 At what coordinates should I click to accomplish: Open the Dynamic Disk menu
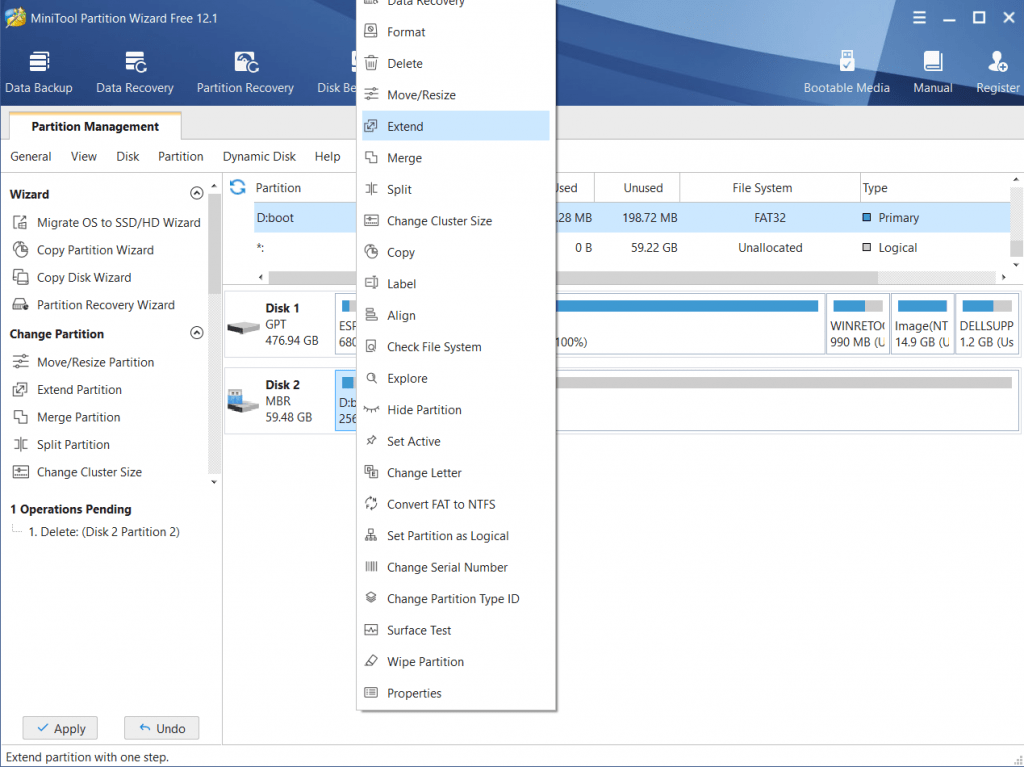(x=259, y=156)
